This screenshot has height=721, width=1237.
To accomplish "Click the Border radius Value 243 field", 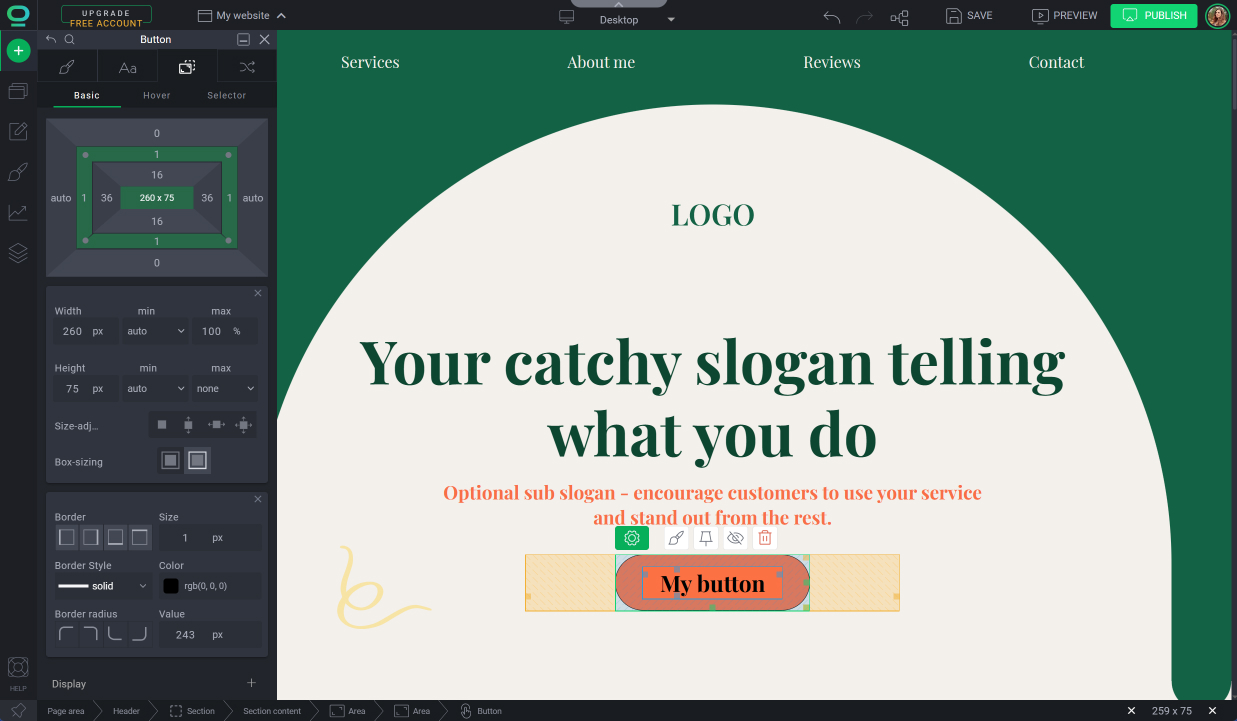I will pos(210,635).
